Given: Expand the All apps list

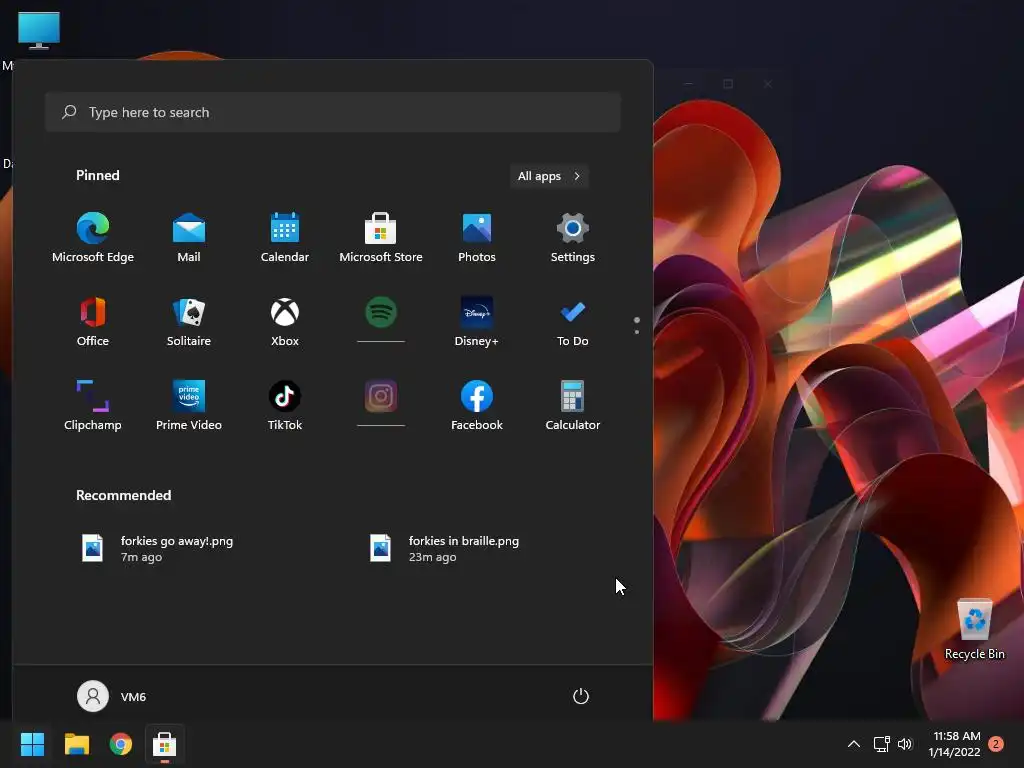Looking at the screenshot, I should point(549,176).
